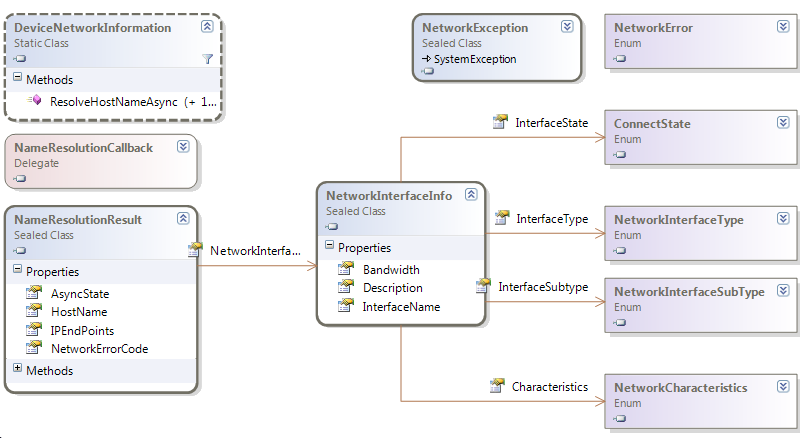Click the comment tag icon in NetworkCharacteristics
The width and height of the screenshot is (800, 438).
[x=620, y=419]
